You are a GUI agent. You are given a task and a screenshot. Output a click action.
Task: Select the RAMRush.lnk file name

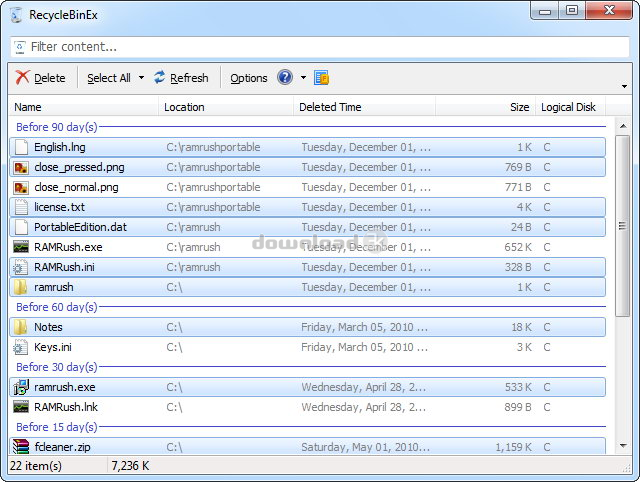pyautogui.click(x=66, y=407)
